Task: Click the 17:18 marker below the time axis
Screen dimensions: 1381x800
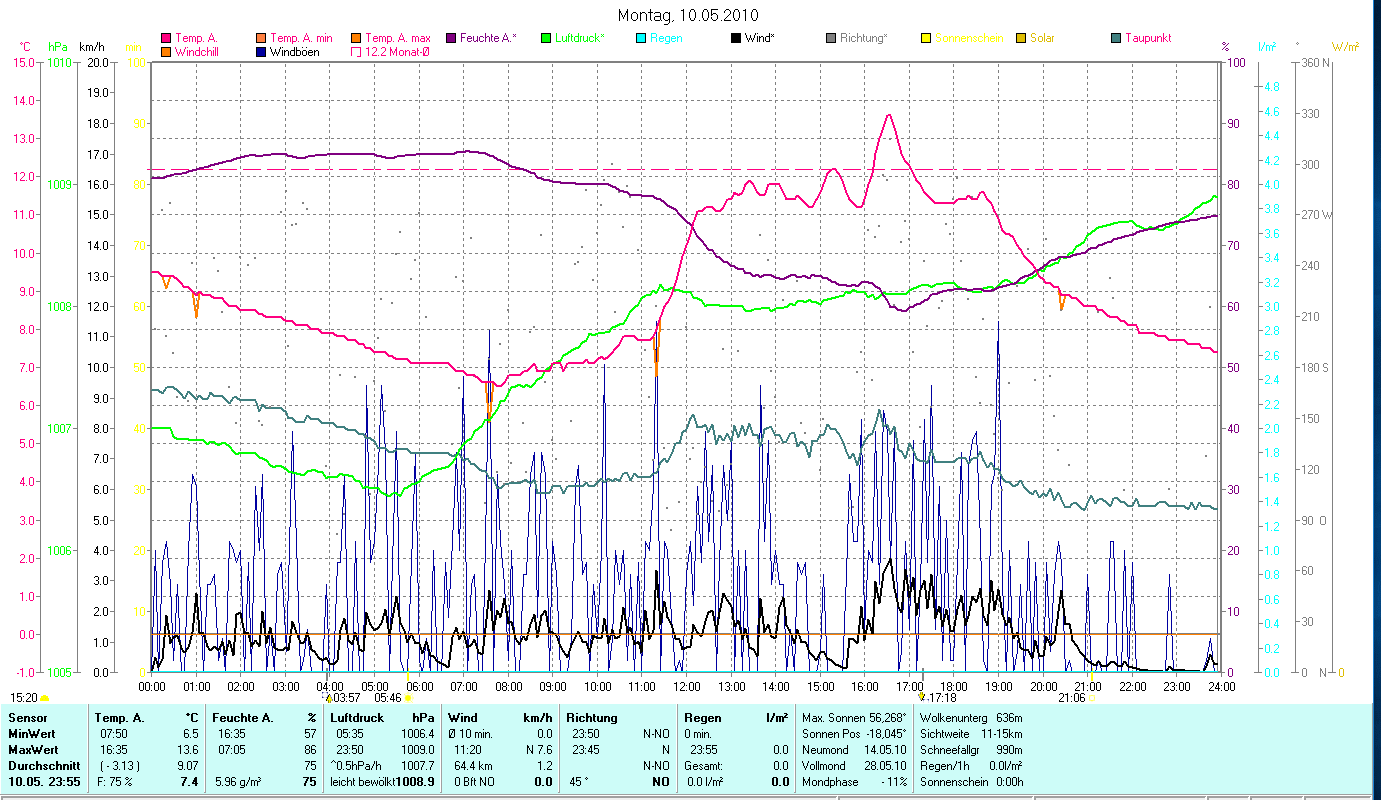Action: tap(942, 698)
